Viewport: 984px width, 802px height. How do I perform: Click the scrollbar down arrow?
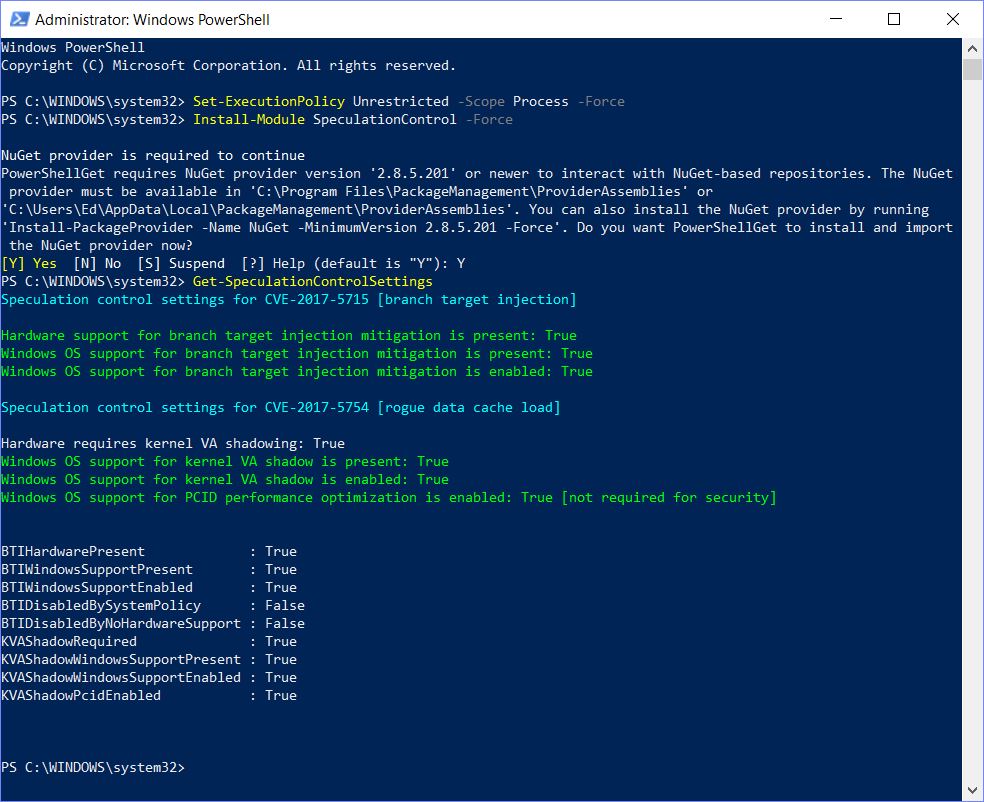[x=972, y=793]
